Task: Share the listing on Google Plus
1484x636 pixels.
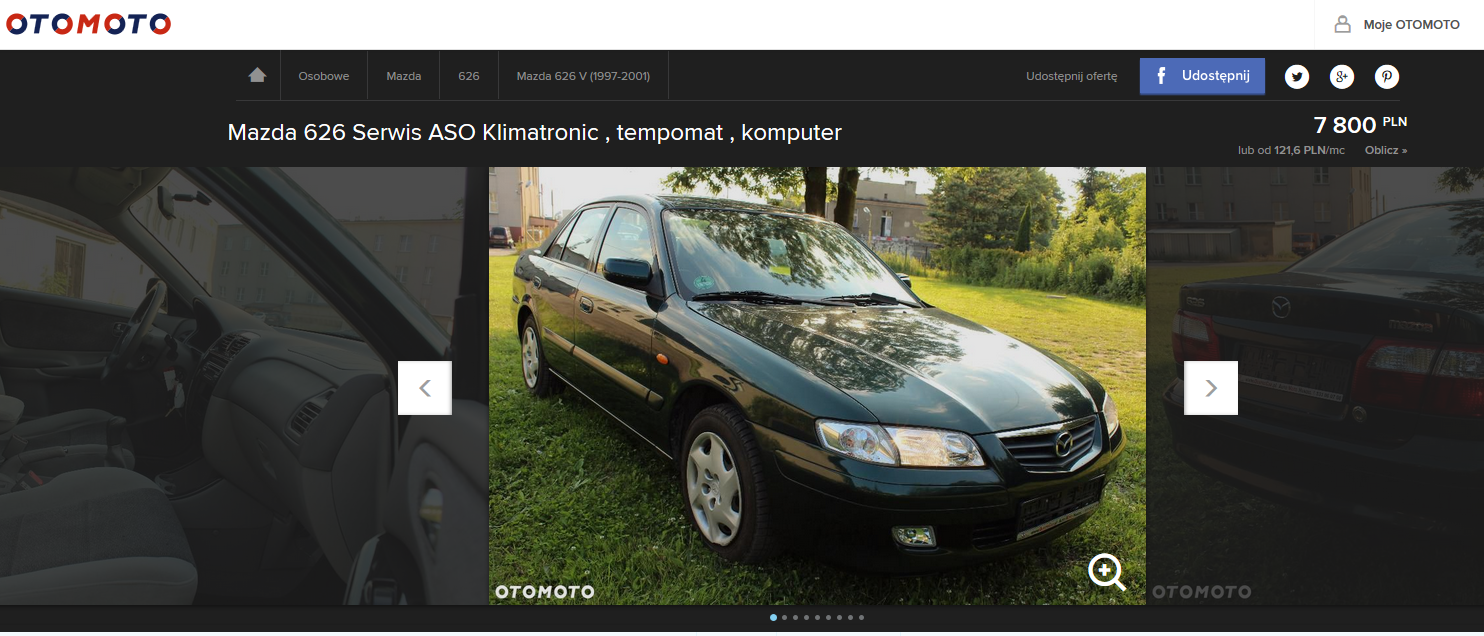Action: [x=1341, y=77]
